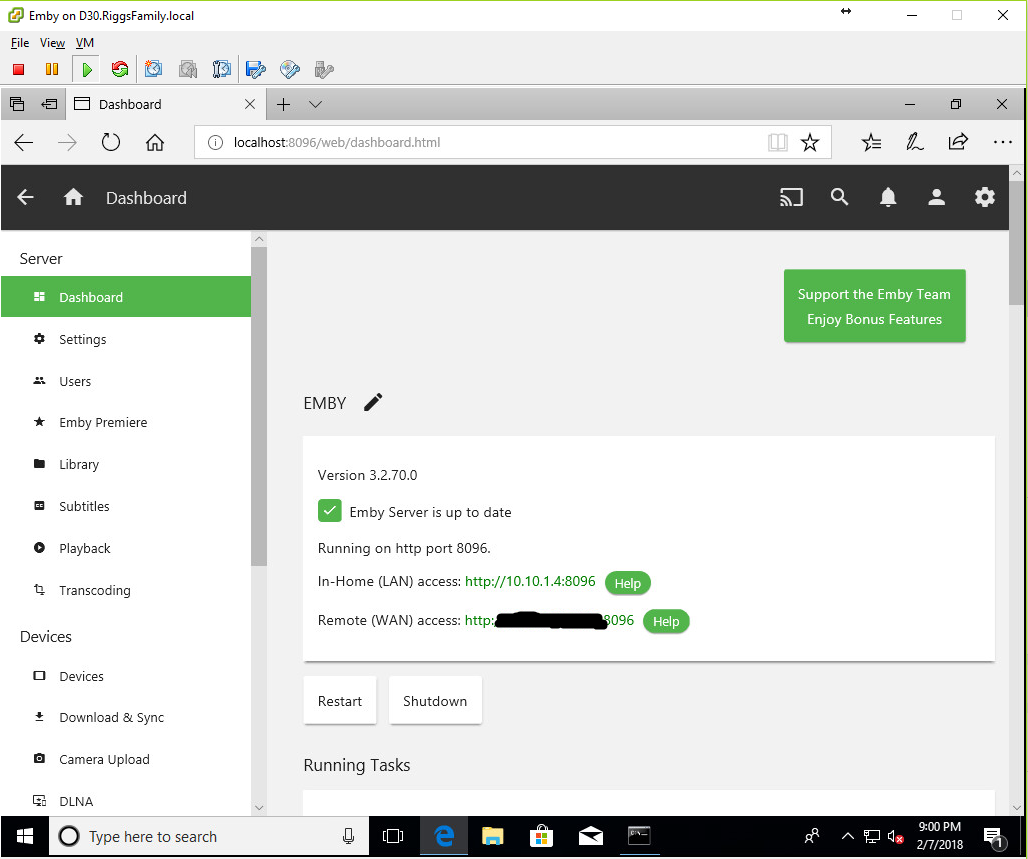Power on VM with green play icon
This screenshot has width=1028, height=859.
pos(87,69)
